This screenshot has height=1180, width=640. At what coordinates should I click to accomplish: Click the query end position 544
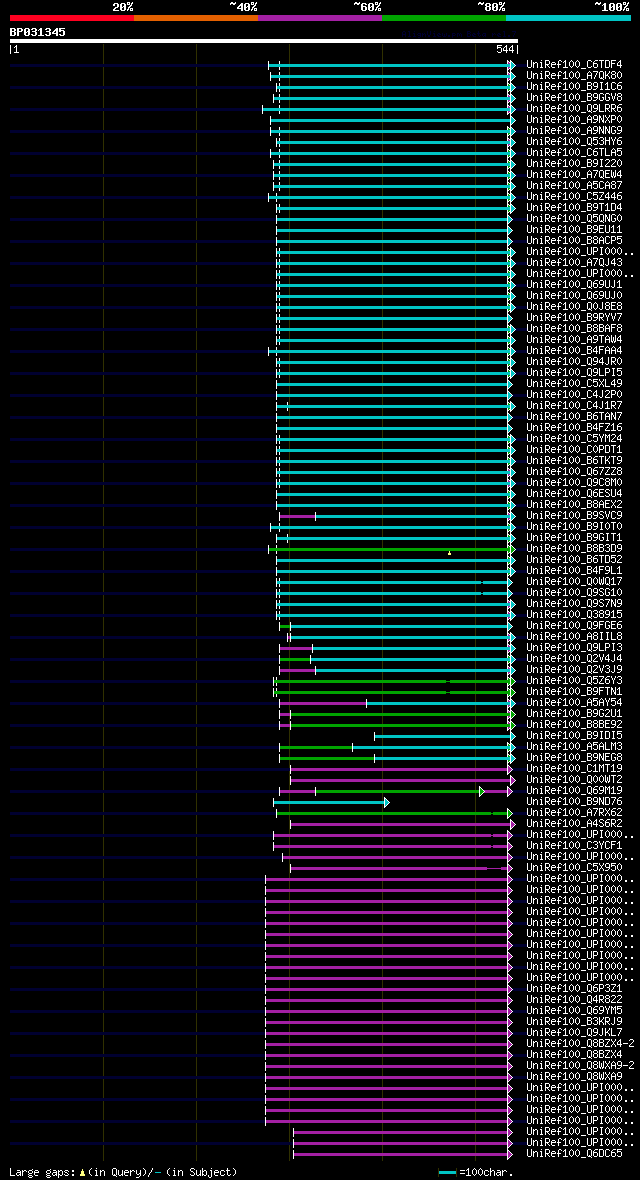point(505,50)
